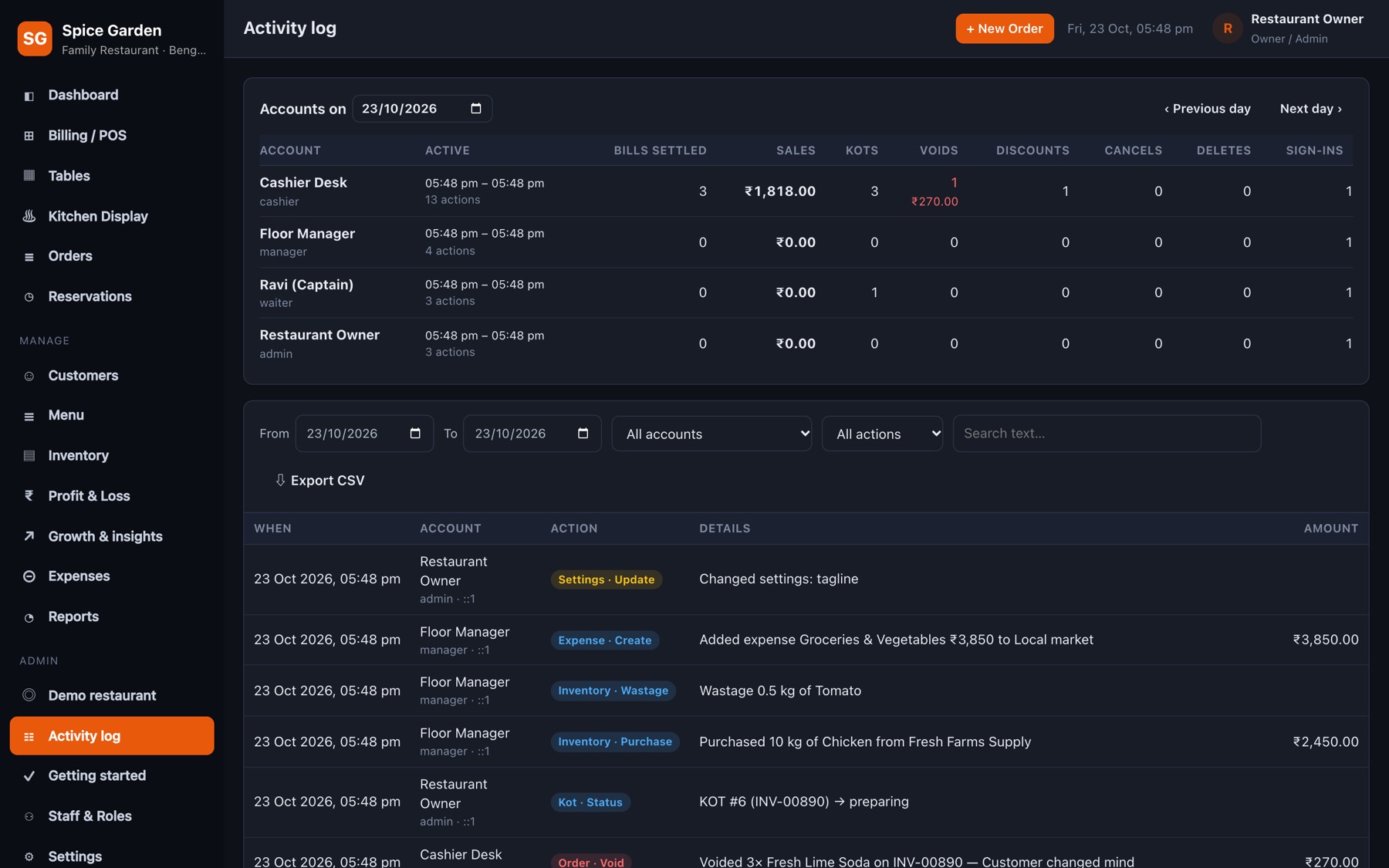Expand the All accounts dropdown
1389x868 pixels.
711,434
